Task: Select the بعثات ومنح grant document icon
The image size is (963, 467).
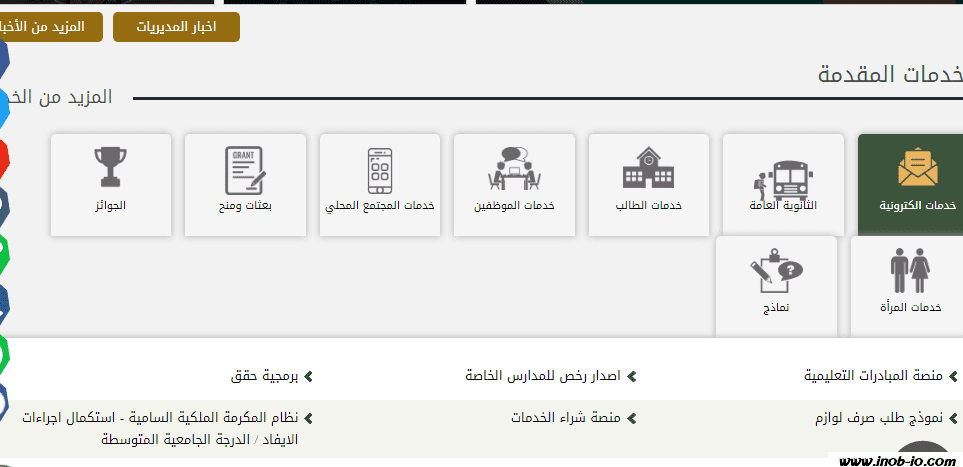Action: [245, 184]
